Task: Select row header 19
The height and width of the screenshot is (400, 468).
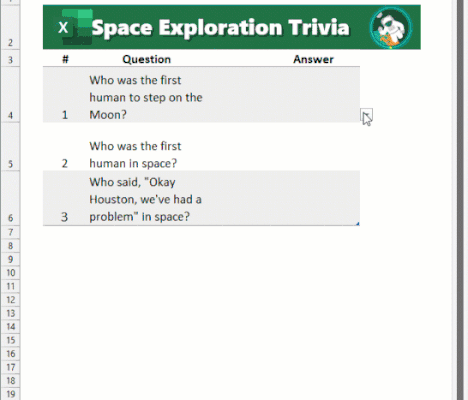Action: (10, 394)
